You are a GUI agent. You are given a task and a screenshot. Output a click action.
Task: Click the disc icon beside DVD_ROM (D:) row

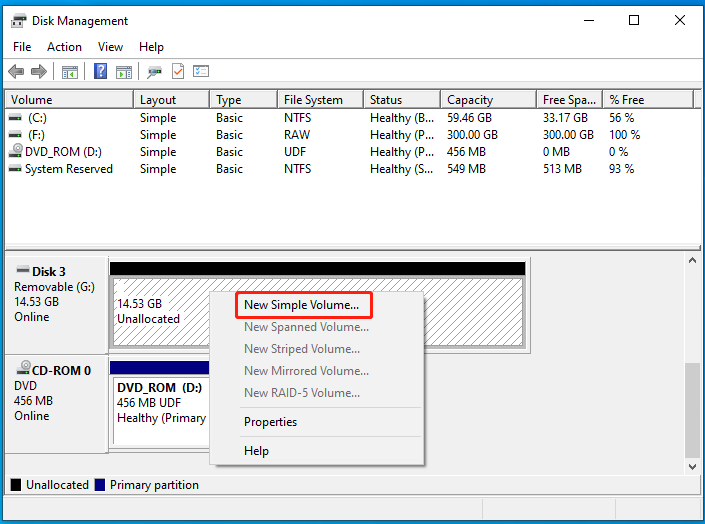pyautogui.click(x=16, y=151)
